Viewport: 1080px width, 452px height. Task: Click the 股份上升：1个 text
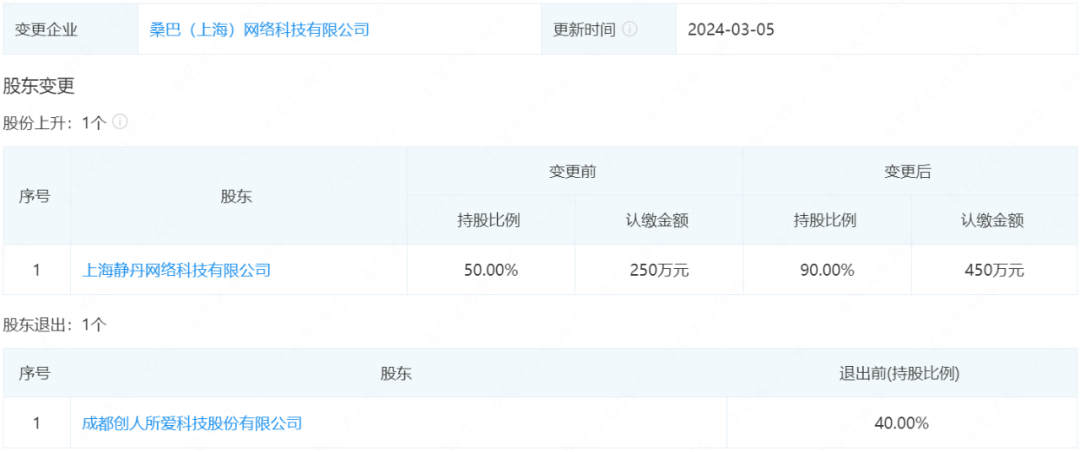[x=54, y=123]
